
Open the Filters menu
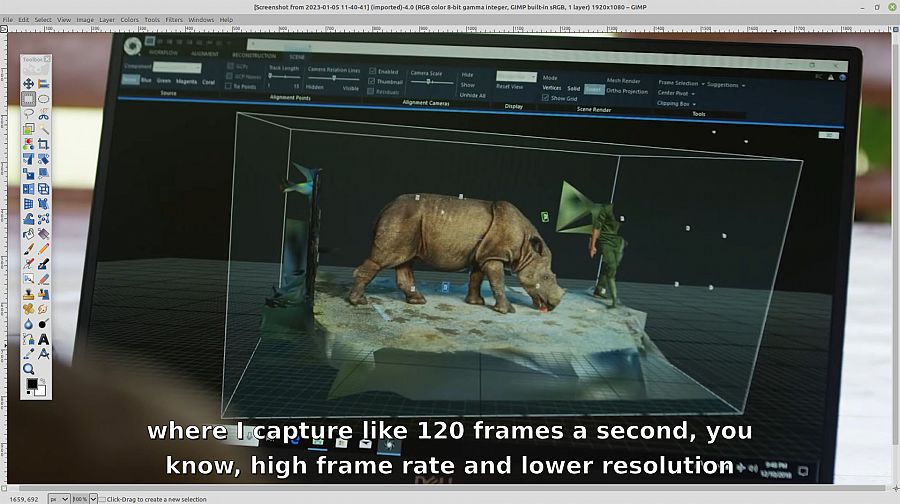174,20
